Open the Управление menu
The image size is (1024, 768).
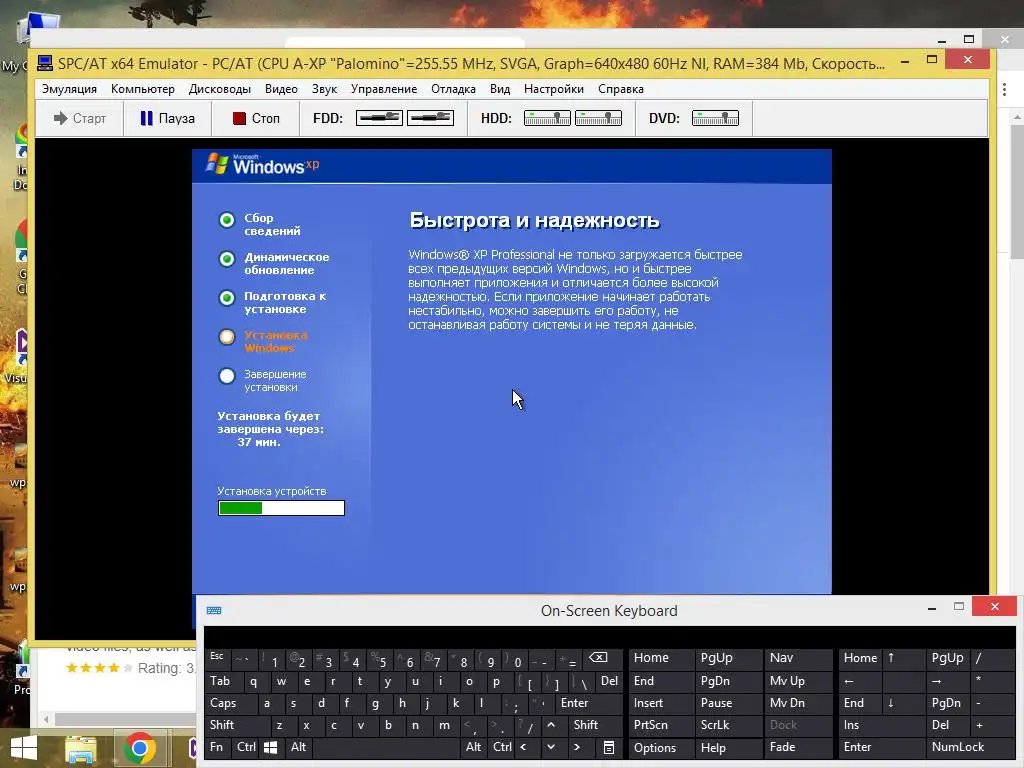coord(384,89)
